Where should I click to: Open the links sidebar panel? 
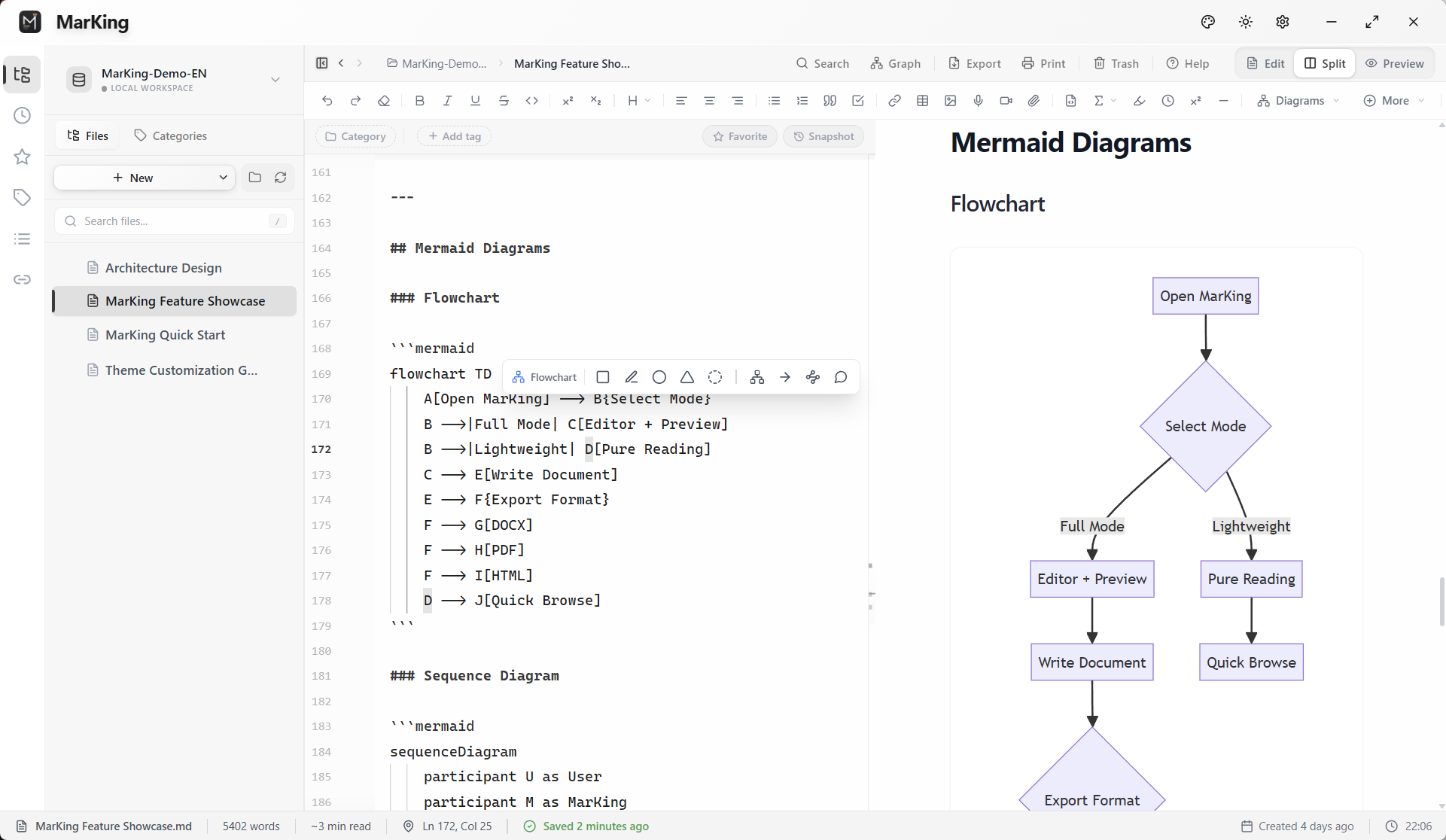pos(22,279)
